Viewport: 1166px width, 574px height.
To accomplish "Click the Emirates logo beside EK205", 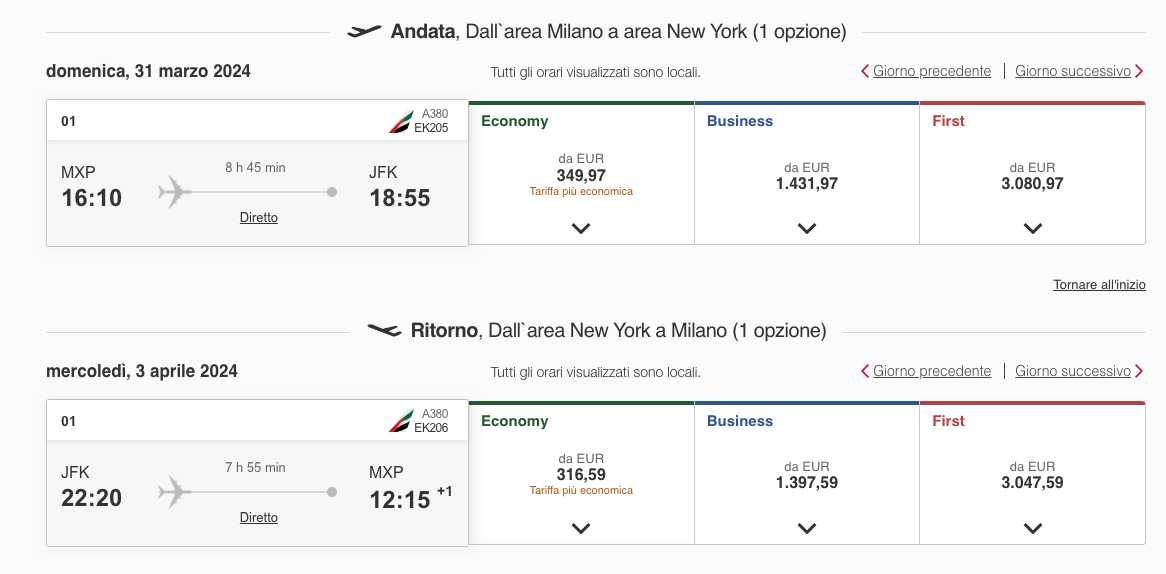I will [x=402, y=121].
